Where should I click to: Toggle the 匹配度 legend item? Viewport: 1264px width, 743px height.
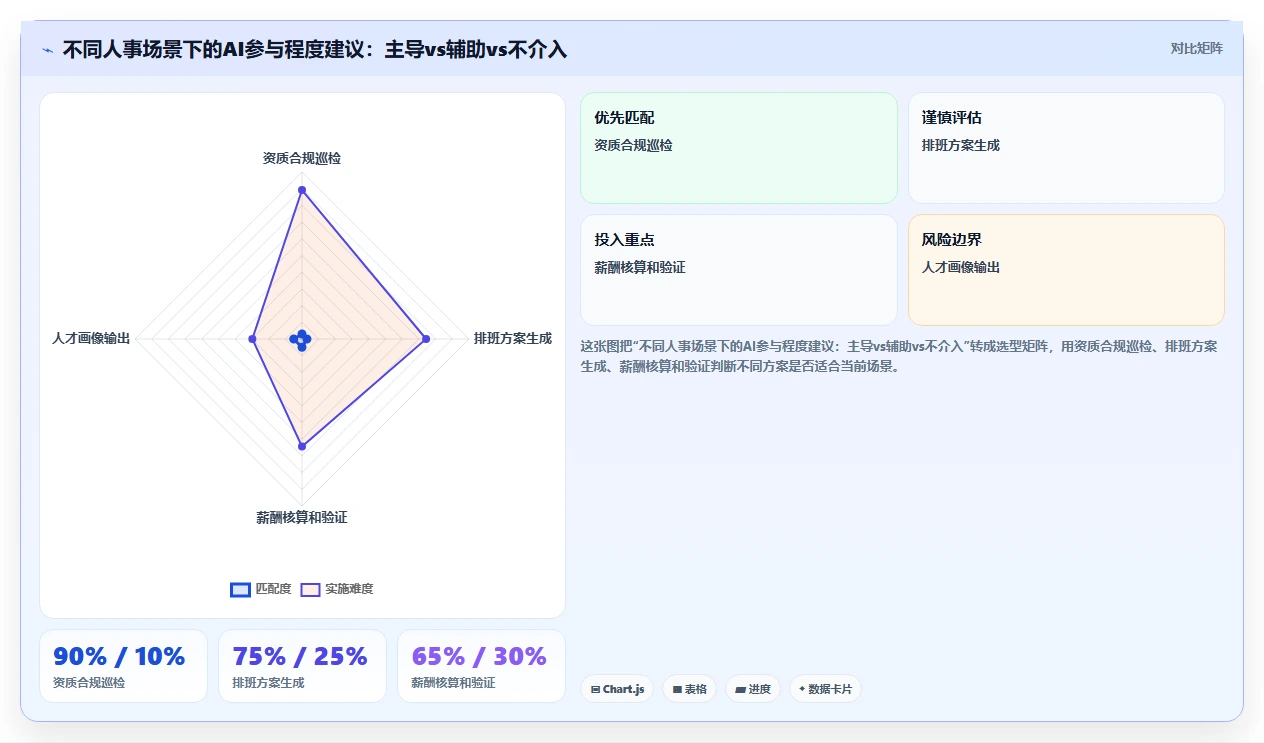[x=261, y=589]
